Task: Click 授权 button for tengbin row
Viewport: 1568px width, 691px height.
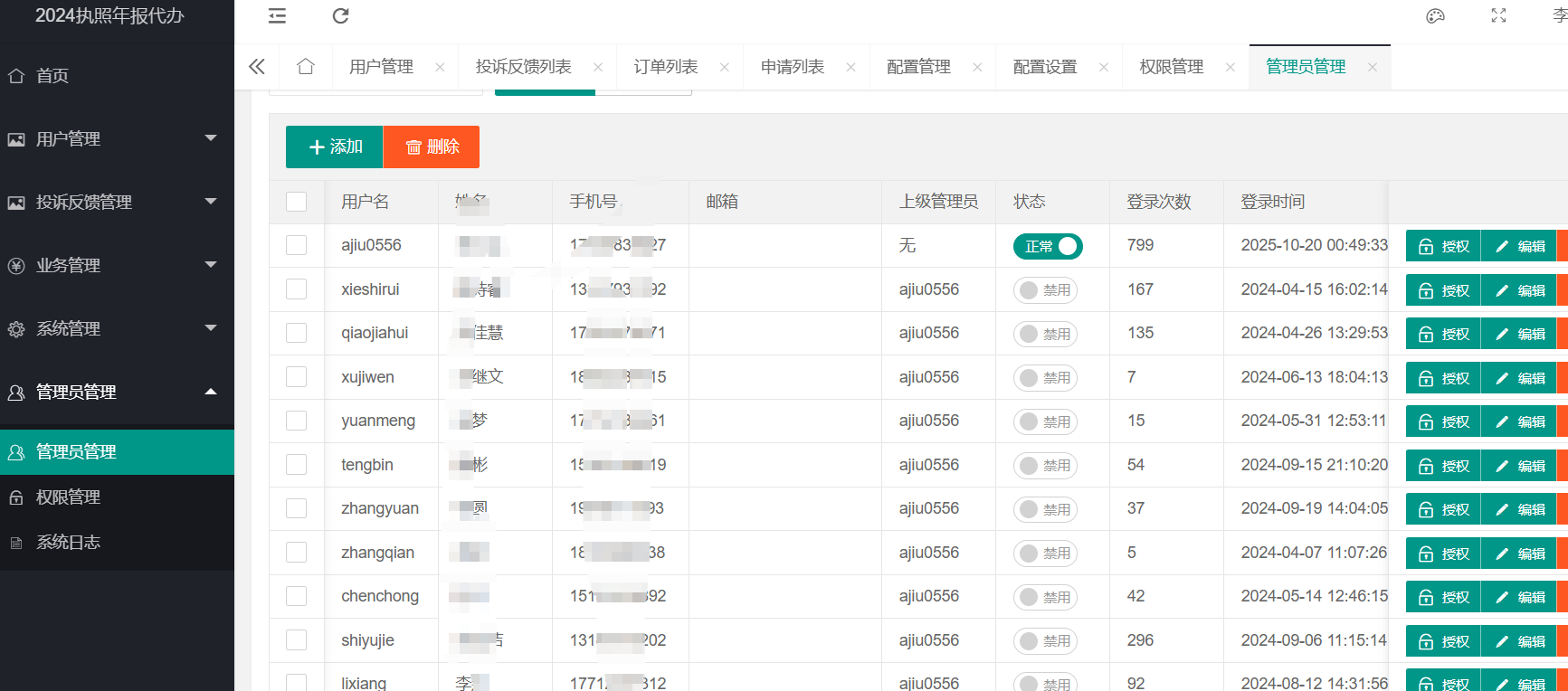Action: click(1443, 466)
